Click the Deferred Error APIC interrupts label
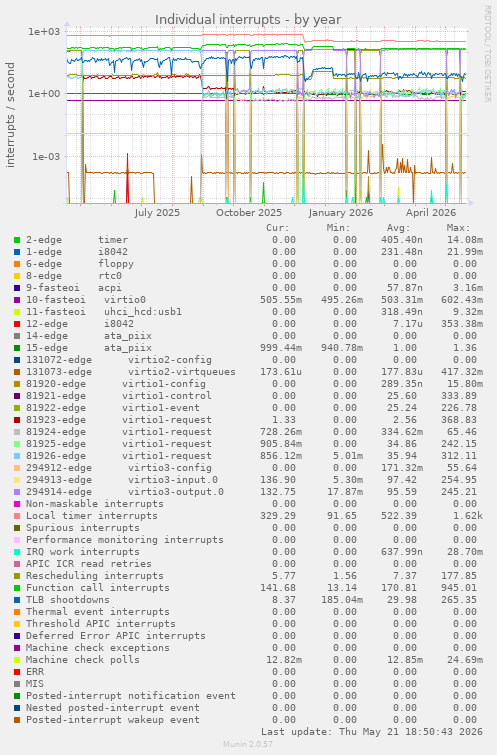Image resolution: width=497 pixels, height=755 pixels. pos(116,636)
